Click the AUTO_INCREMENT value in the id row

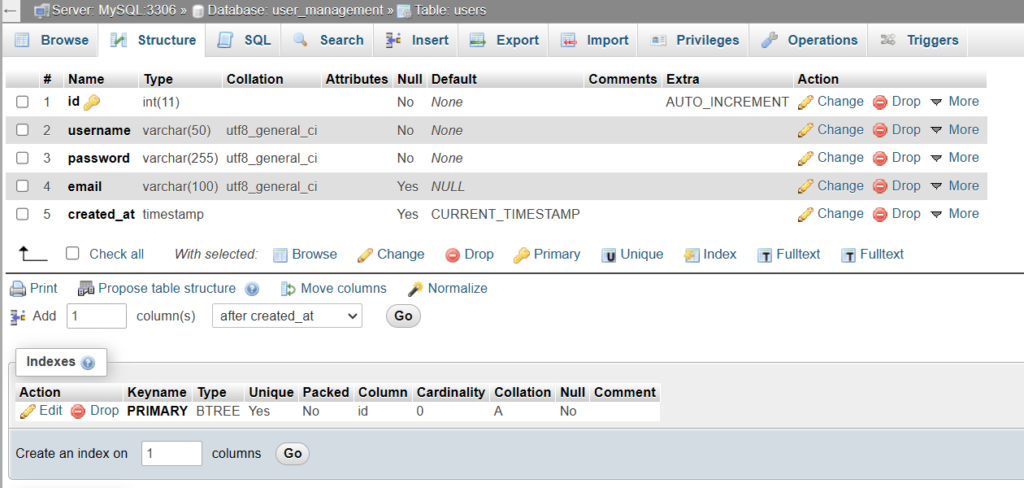click(x=727, y=102)
